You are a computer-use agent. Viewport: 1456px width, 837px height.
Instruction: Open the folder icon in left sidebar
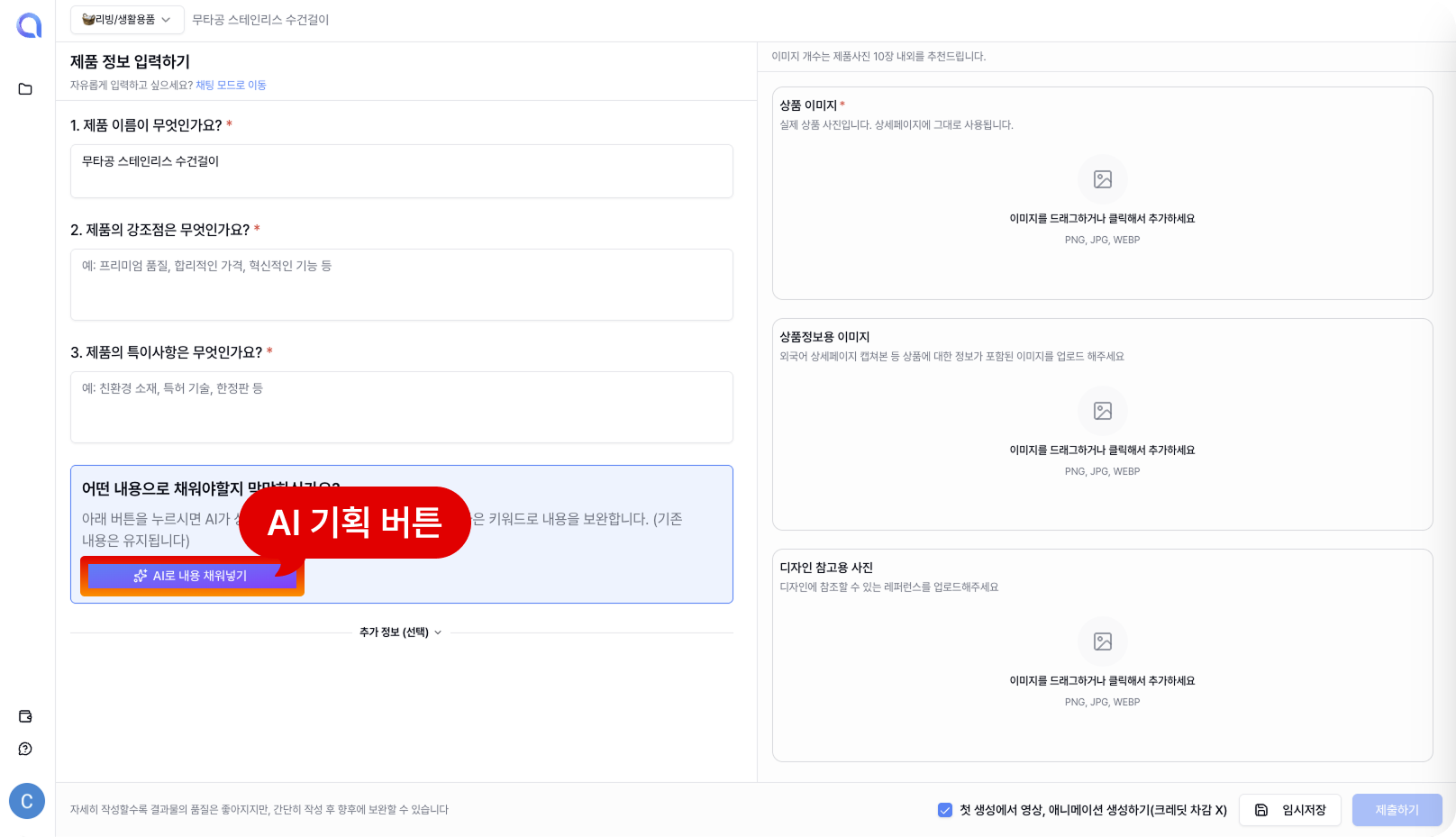point(25,89)
